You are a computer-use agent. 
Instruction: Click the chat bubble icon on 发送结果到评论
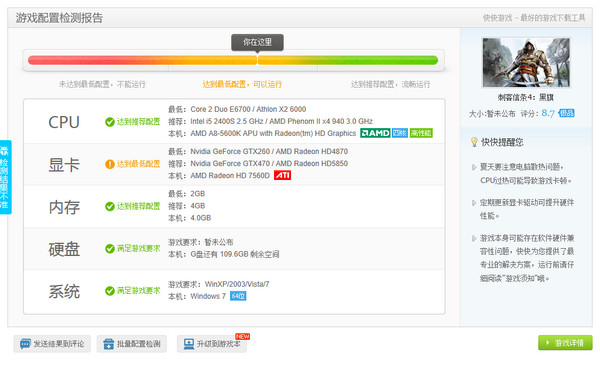click(25, 344)
